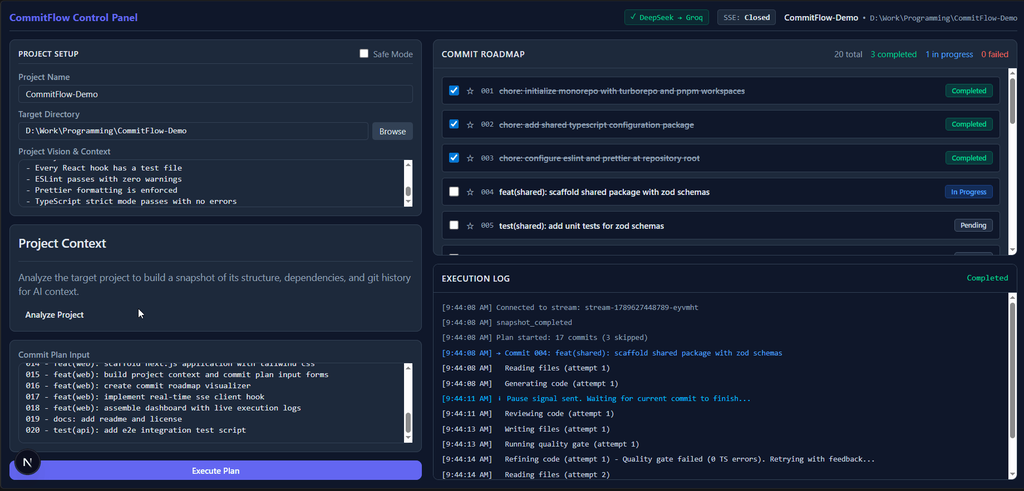The width and height of the screenshot is (1024, 491).
Task: Star commit 002 shared typescript configuration
Action: [x=470, y=124]
